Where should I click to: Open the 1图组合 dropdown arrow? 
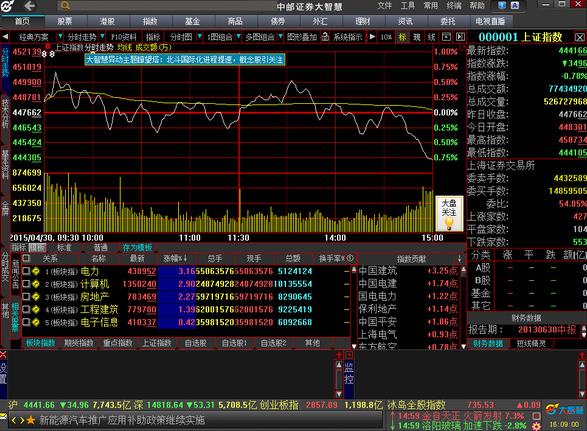point(238,37)
